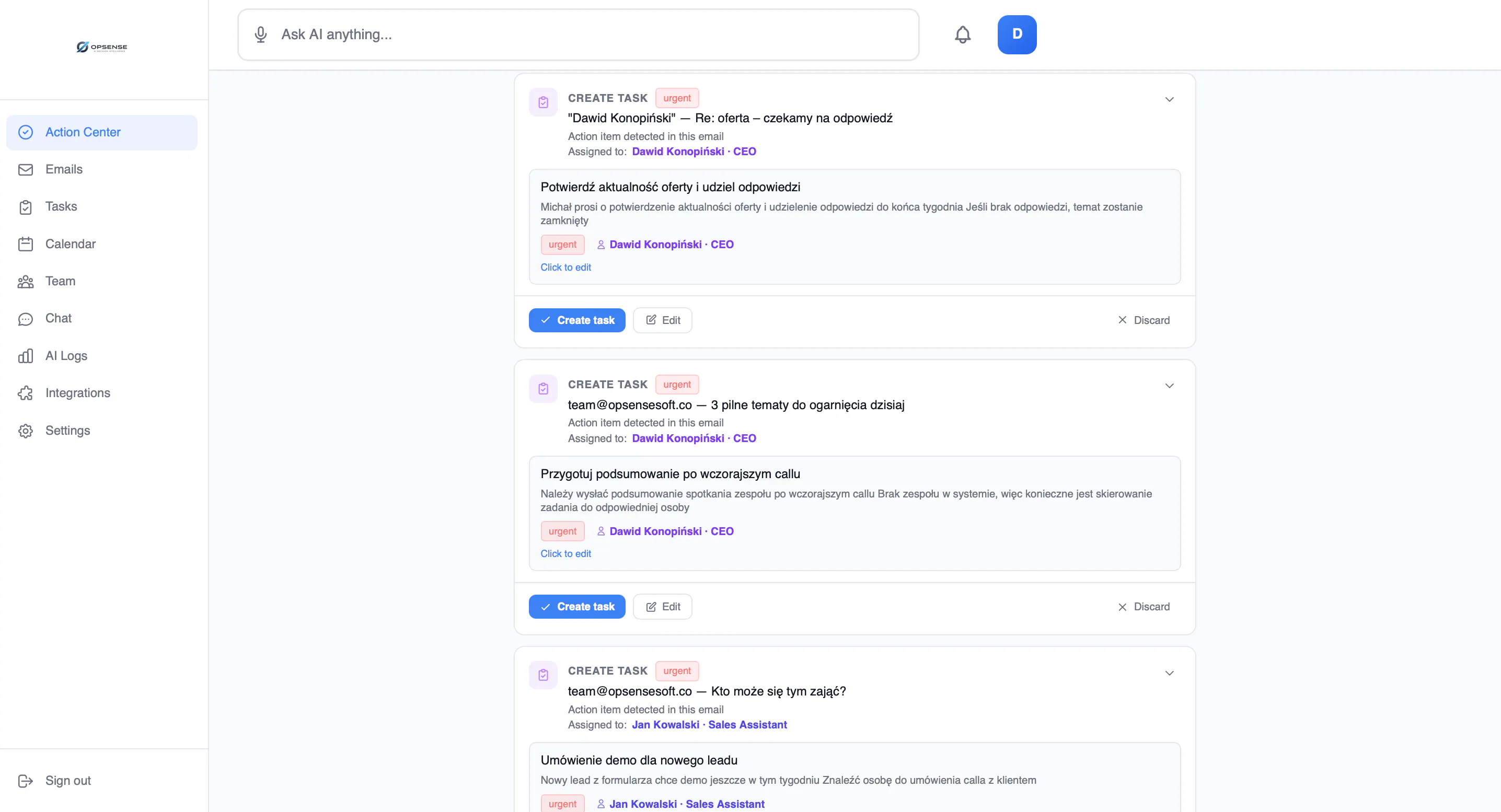This screenshot has height=812, width=1501.
Task: Click the task icon on the Dawid Konopiński offer card
Action: [543, 102]
